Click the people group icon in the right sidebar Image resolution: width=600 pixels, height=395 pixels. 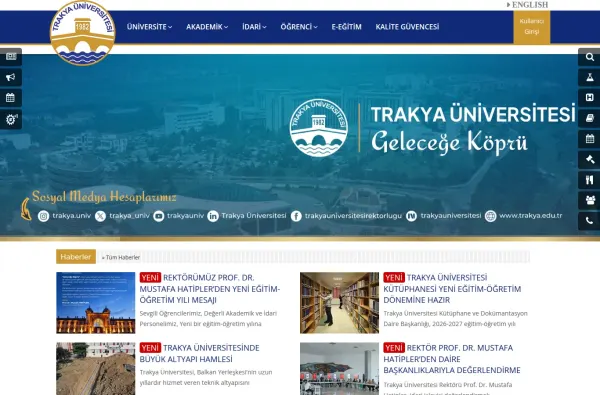589,200
